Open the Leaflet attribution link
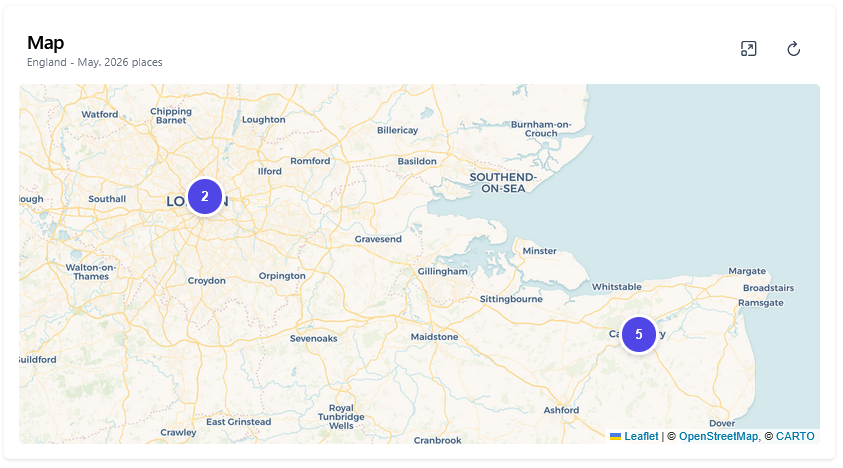 [x=641, y=436]
